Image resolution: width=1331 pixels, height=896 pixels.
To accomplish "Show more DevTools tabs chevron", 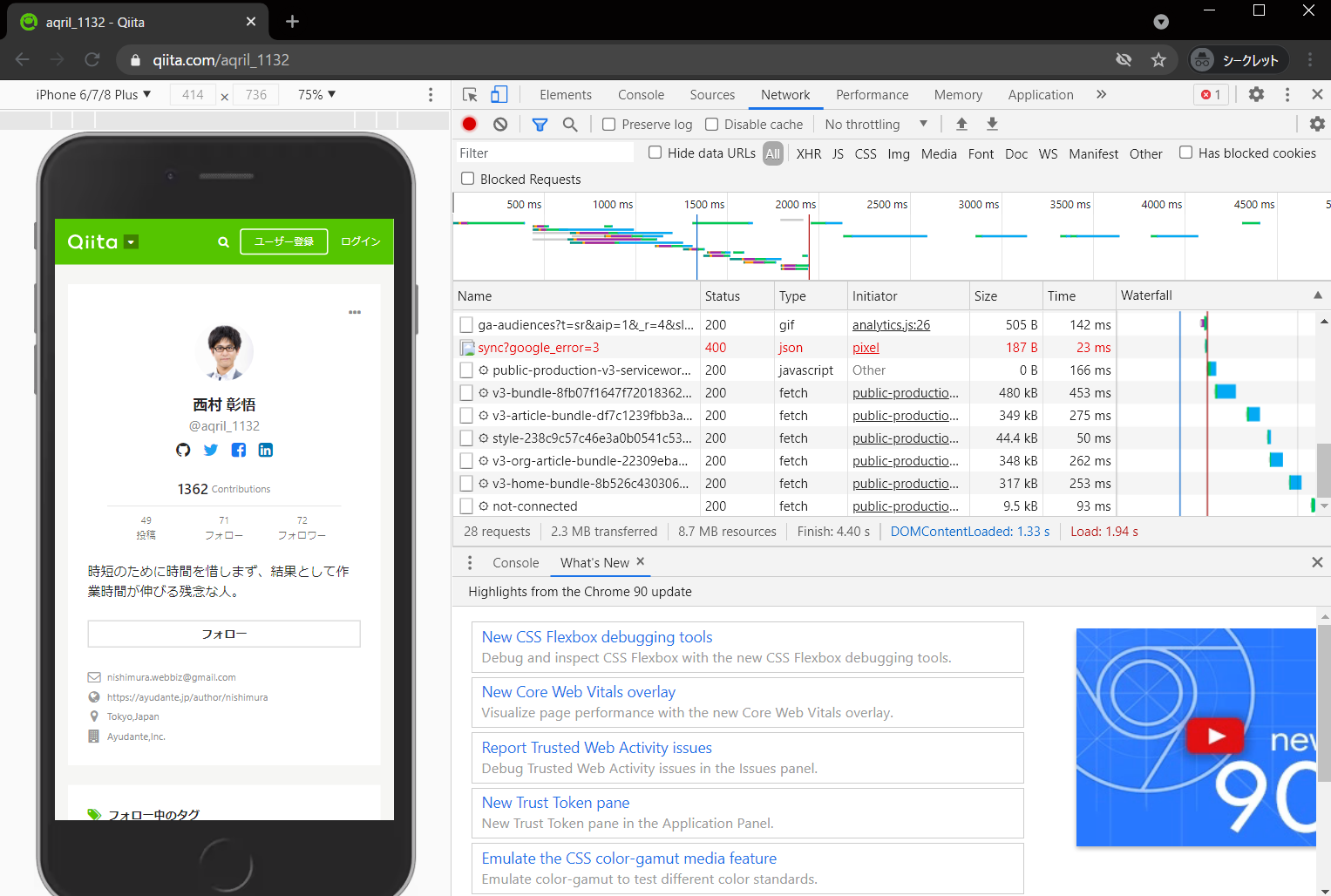I will point(1102,94).
